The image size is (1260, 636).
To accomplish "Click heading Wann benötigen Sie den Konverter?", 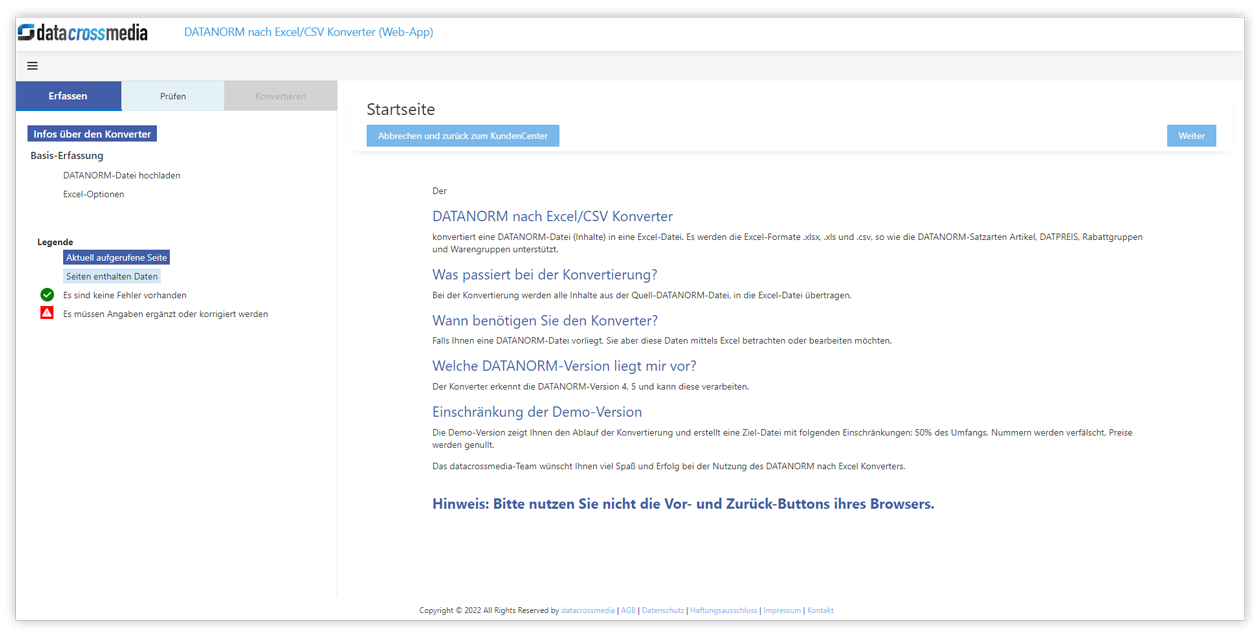I will pyautogui.click(x=545, y=320).
